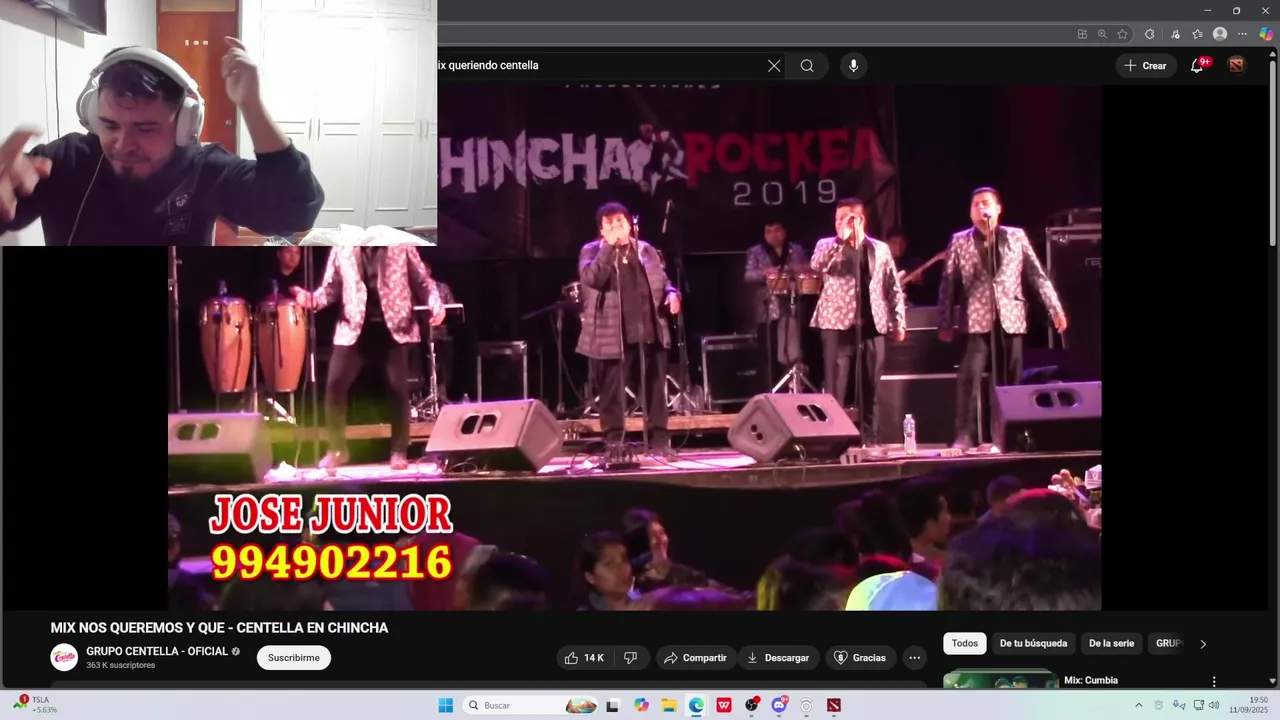Click the Grupo Centella channel avatar
Viewport: 1280px width, 720px height.
pos(64,658)
